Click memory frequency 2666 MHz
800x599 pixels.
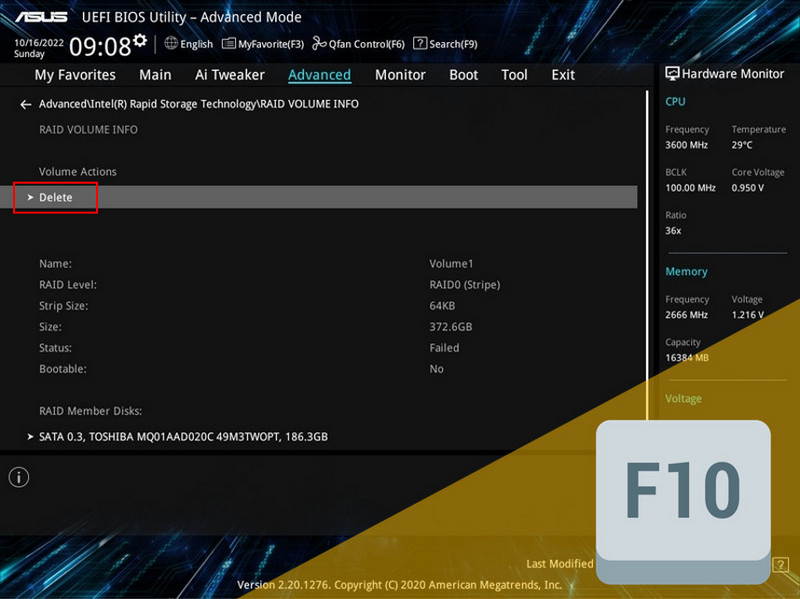point(686,315)
